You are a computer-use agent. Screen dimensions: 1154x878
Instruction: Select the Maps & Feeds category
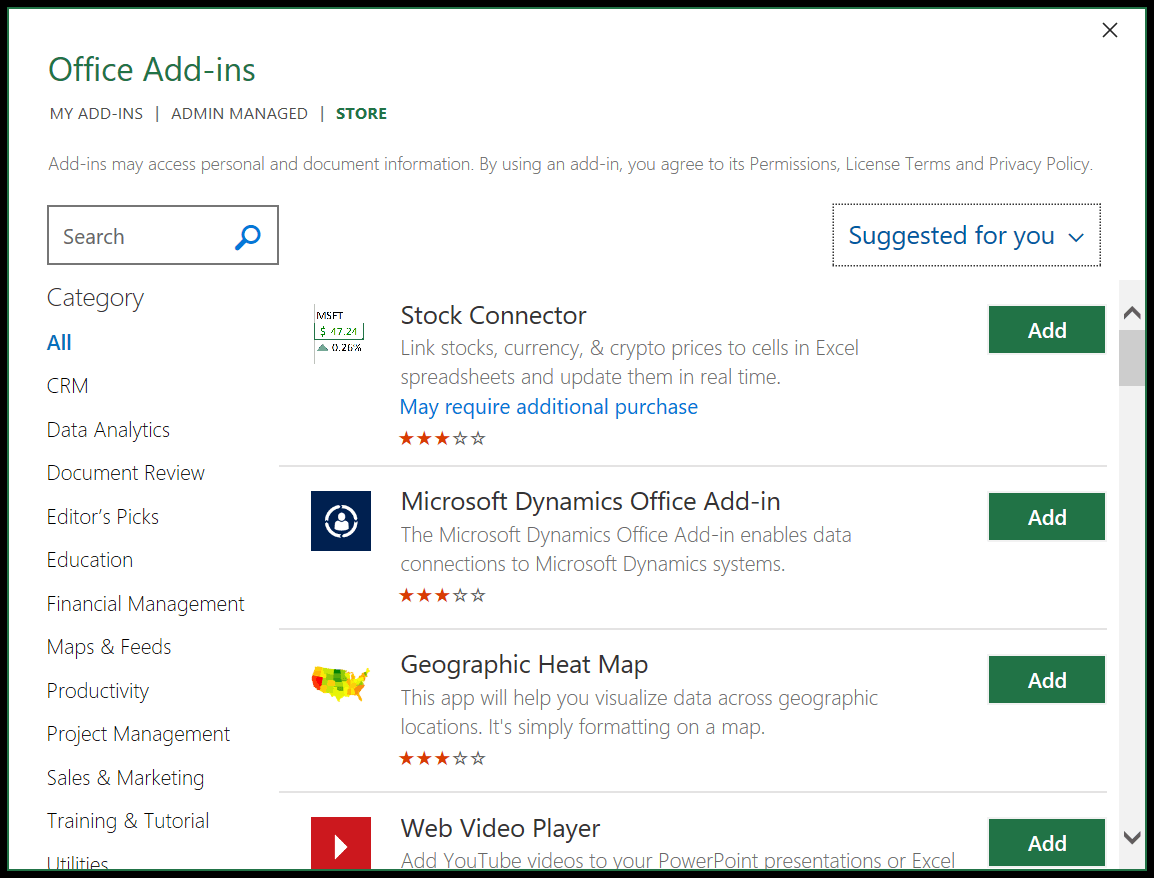[109, 647]
